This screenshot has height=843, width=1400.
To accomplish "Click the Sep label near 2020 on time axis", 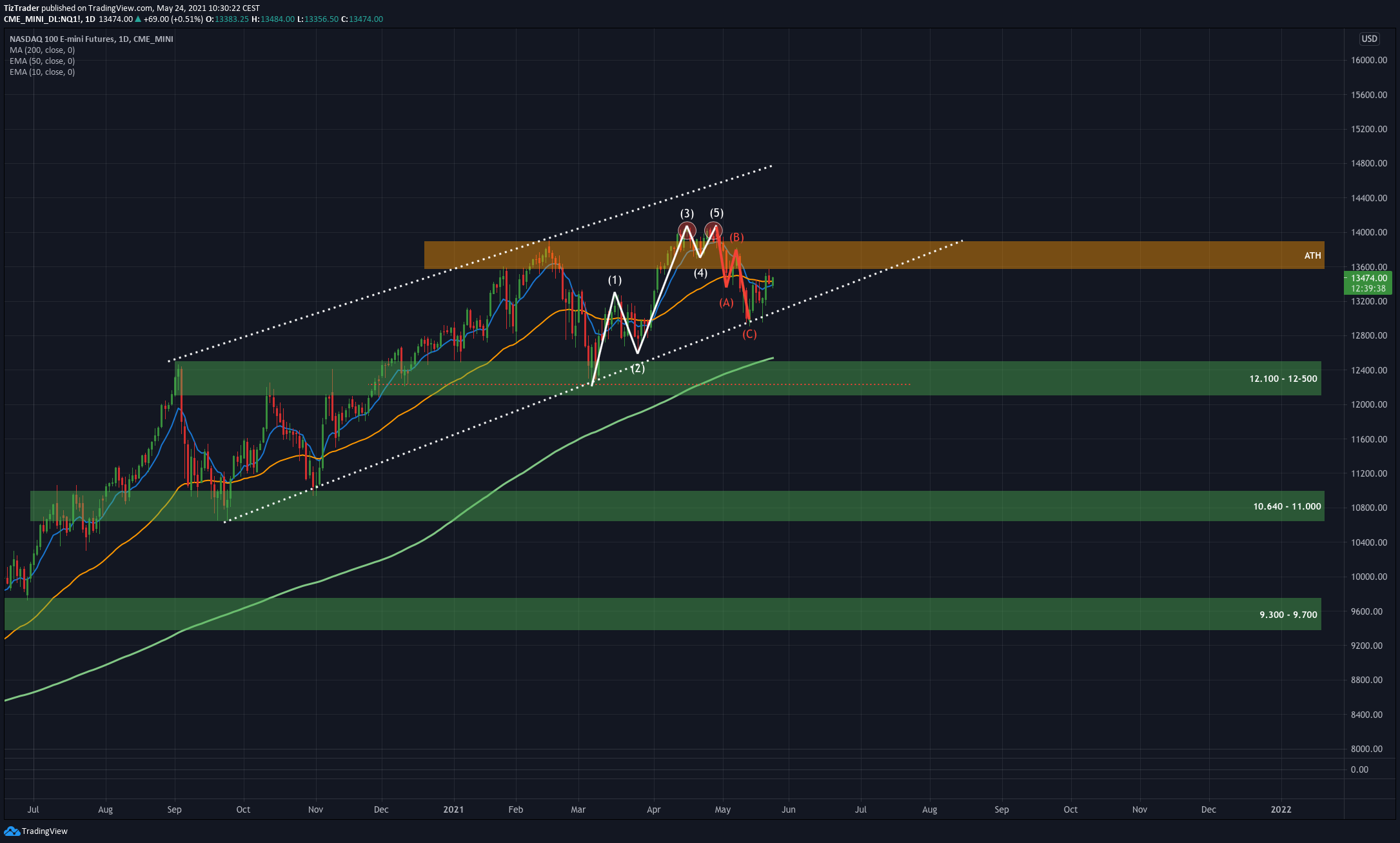I will pyautogui.click(x=174, y=809).
